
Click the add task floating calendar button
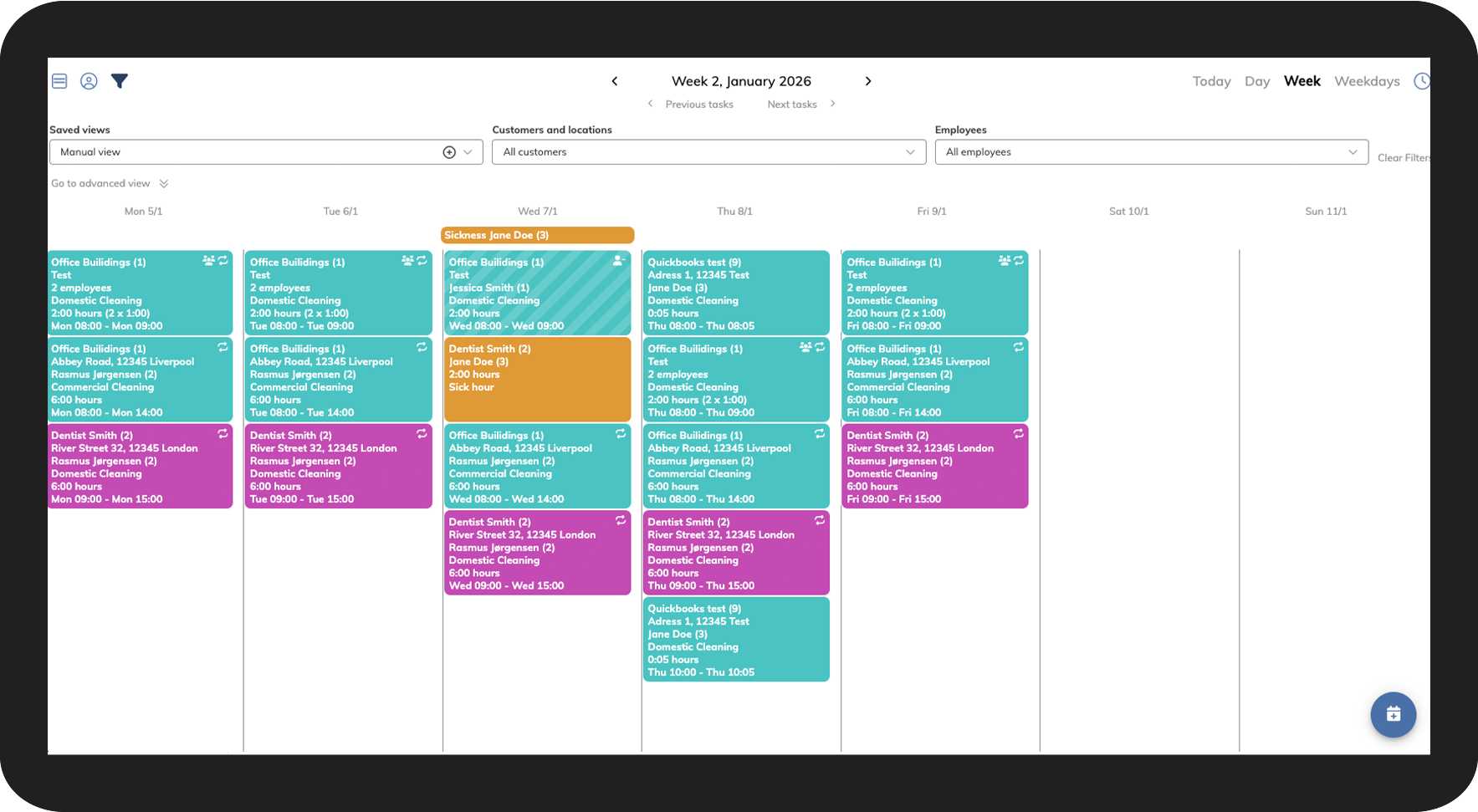(x=1393, y=714)
